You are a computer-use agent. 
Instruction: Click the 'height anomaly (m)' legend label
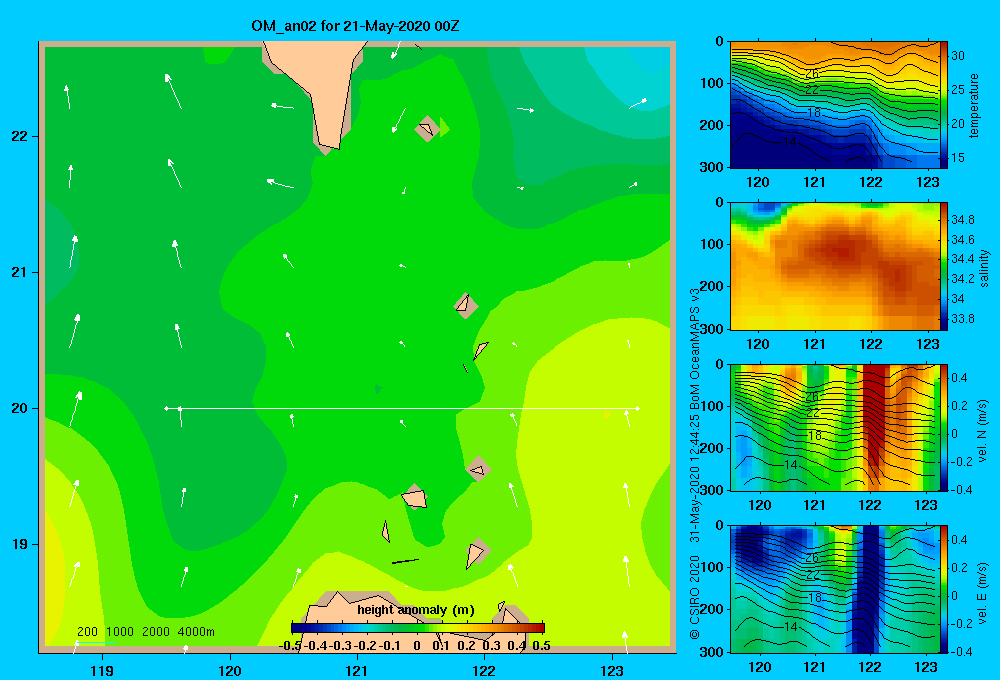(416, 610)
